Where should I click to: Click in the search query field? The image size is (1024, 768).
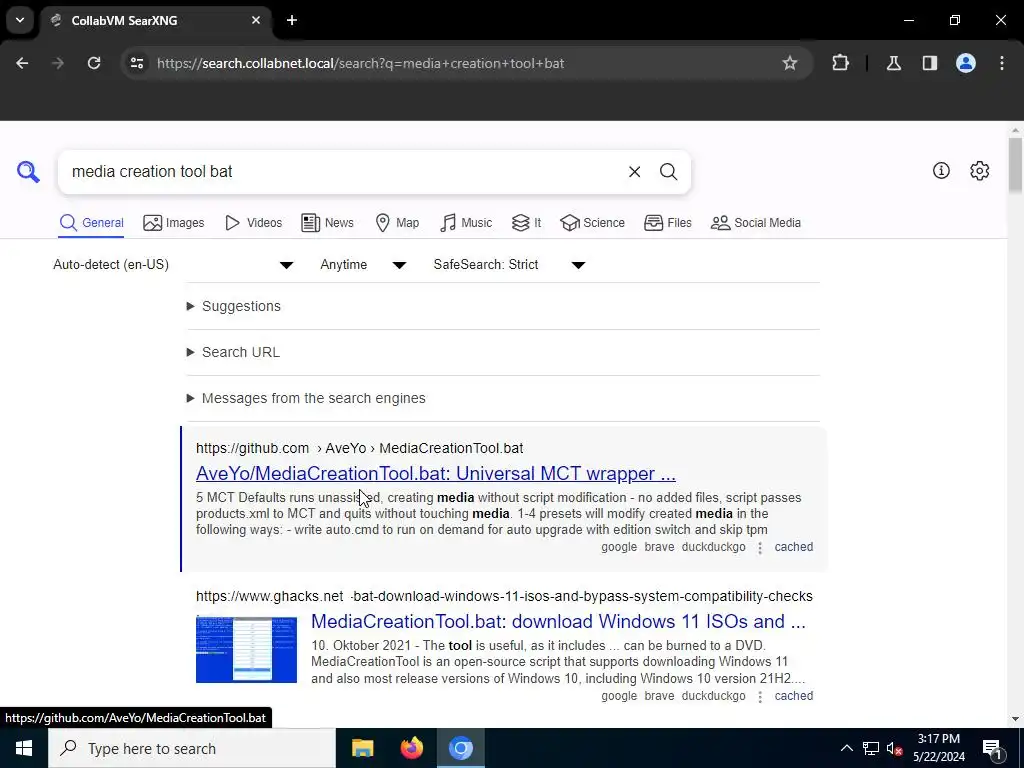coord(343,172)
